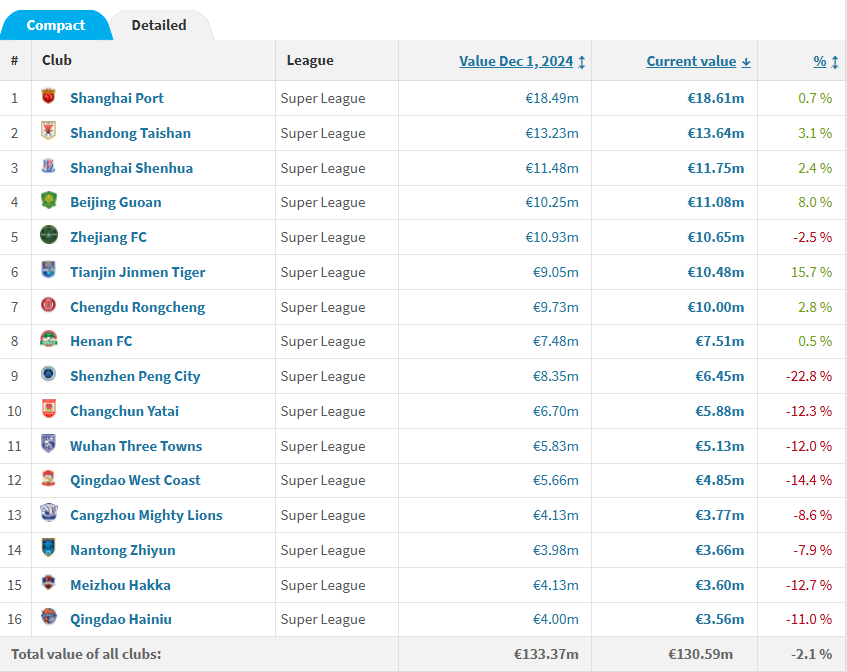Click the -22.8 % change value

pos(809,377)
